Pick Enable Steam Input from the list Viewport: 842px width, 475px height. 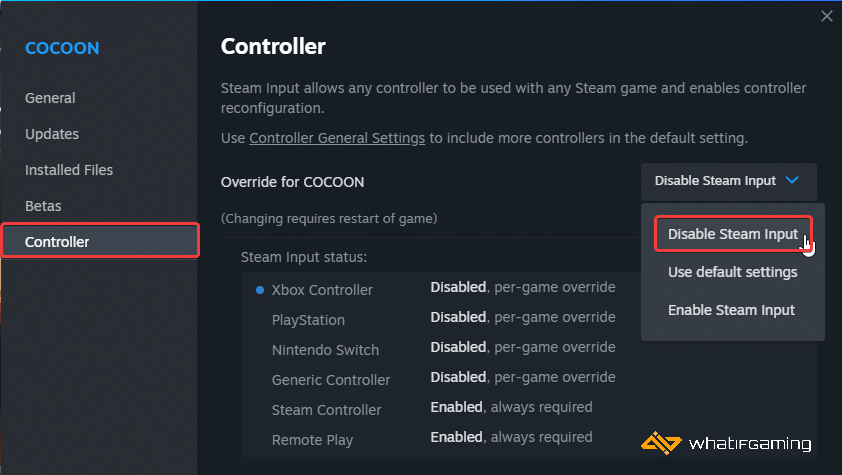[732, 310]
